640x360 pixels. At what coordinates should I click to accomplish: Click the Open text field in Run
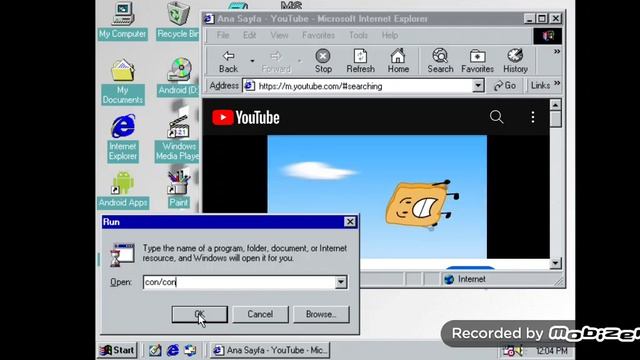pos(239,282)
